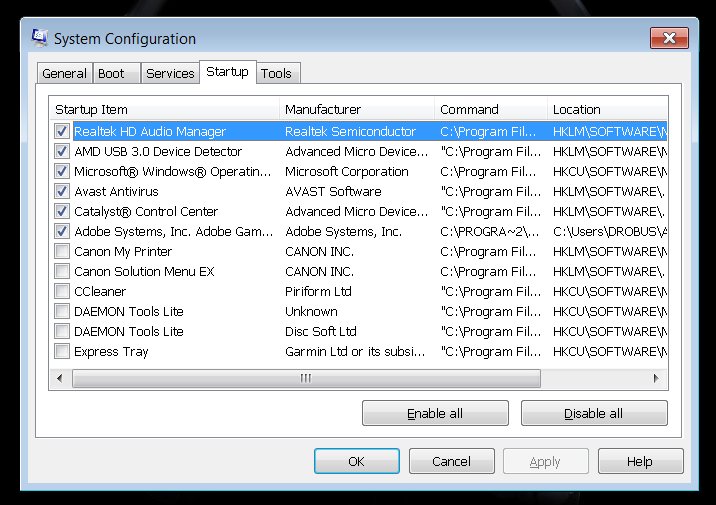The width and height of the screenshot is (716, 505).
Task: Click C:\Users\DROBUS location cell
Action: pos(610,231)
